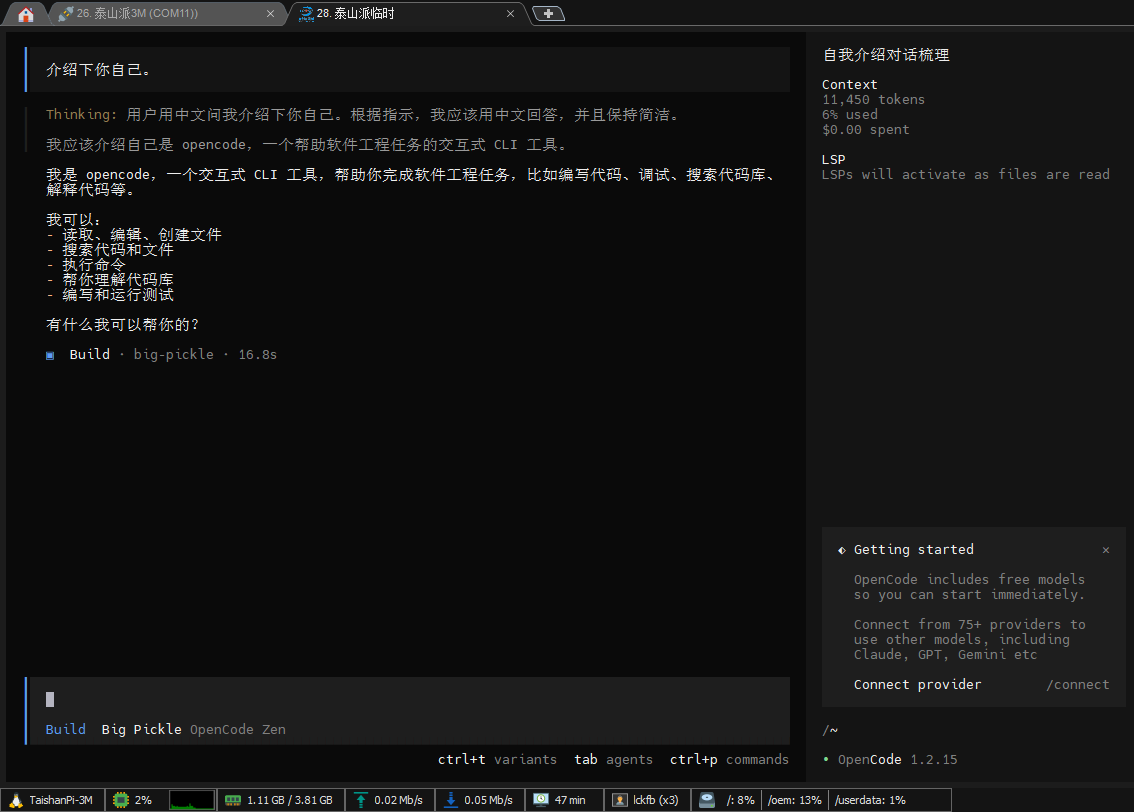This screenshot has width=1134, height=812.
Task: Open a new session tab with plus button
Action: click(548, 14)
